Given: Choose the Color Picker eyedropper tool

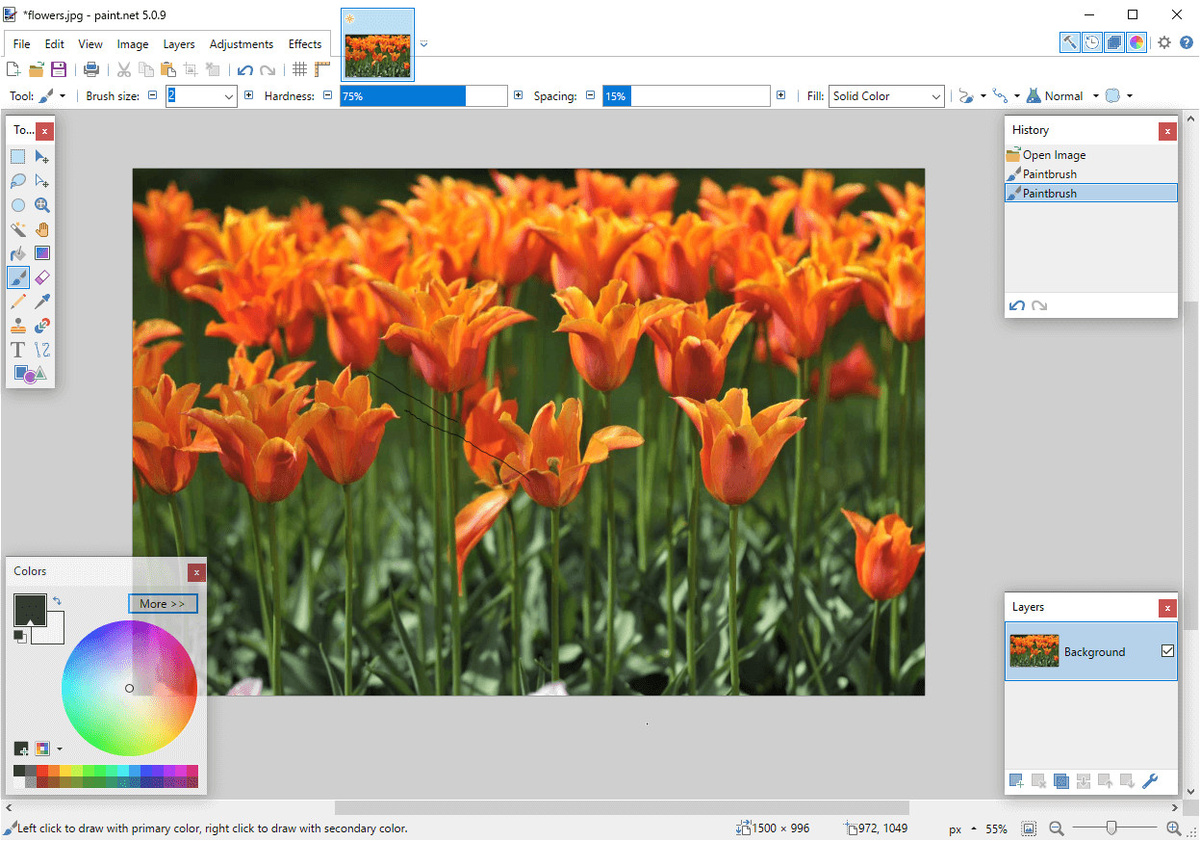Looking at the screenshot, I should tap(42, 301).
